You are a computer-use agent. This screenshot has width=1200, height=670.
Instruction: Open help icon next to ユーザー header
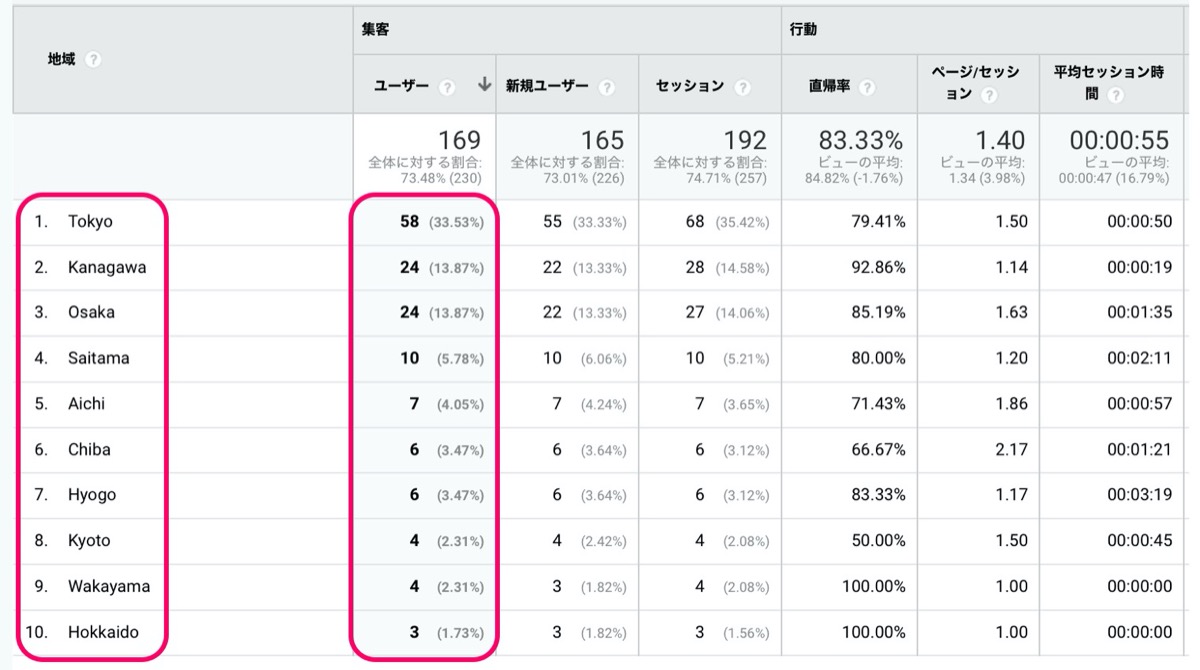[447, 87]
